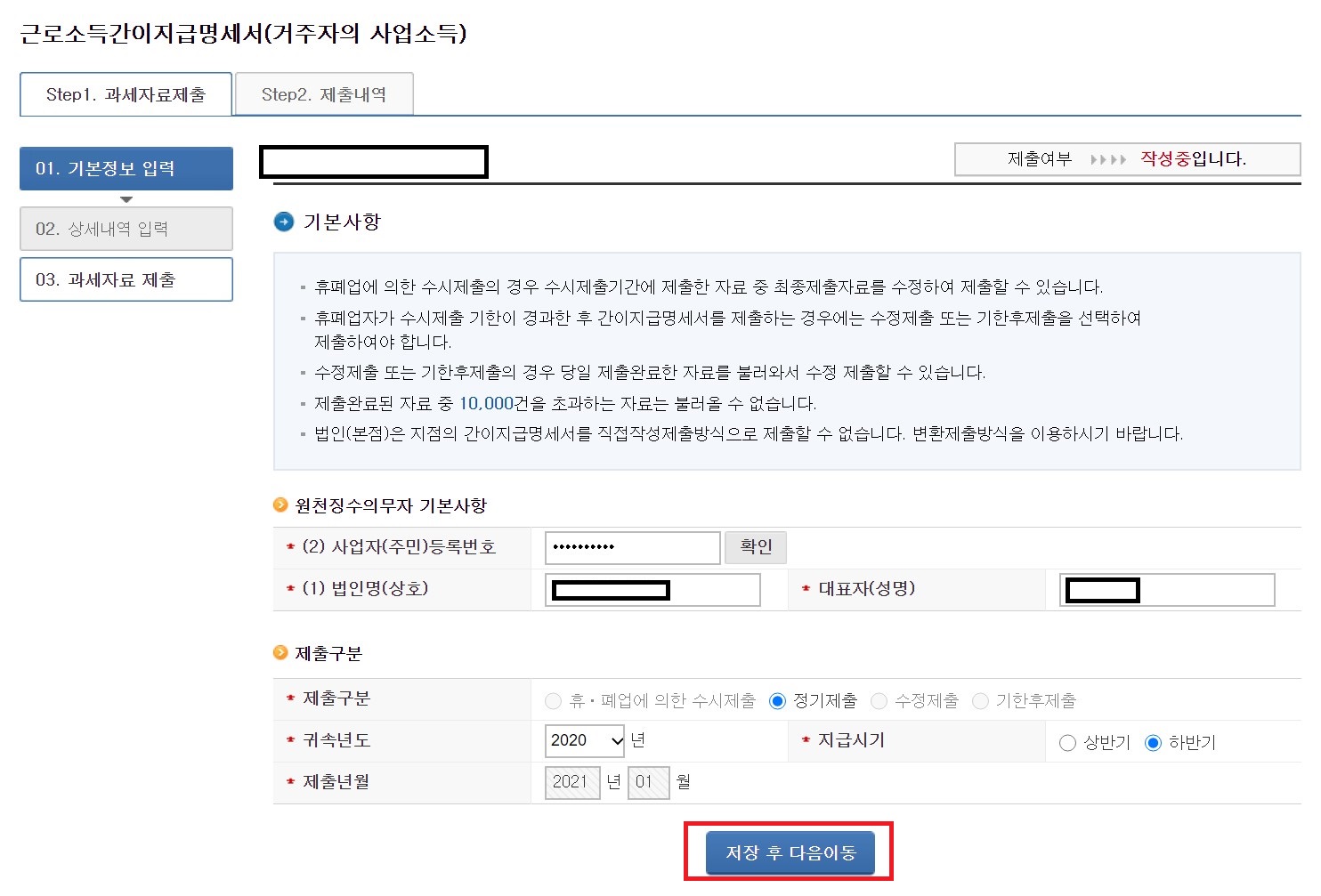Select 수정제출 submission option

[x=879, y=700]
